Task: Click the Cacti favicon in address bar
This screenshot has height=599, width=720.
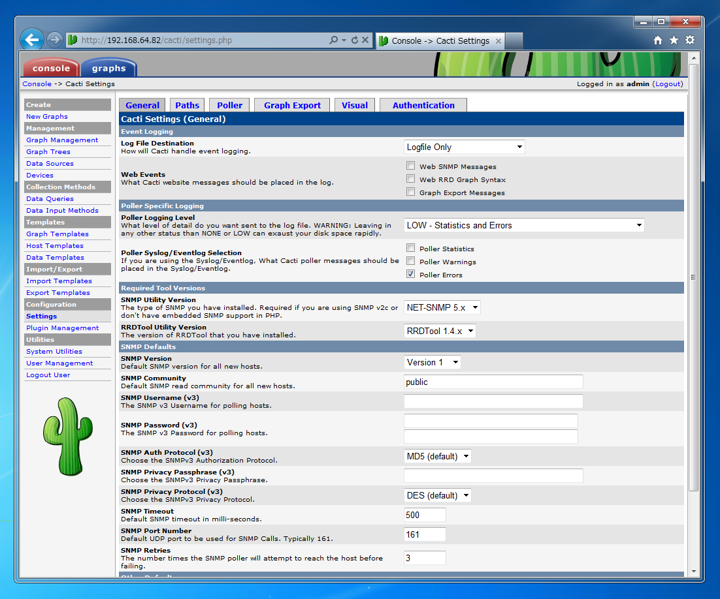Action: point(72,40)
